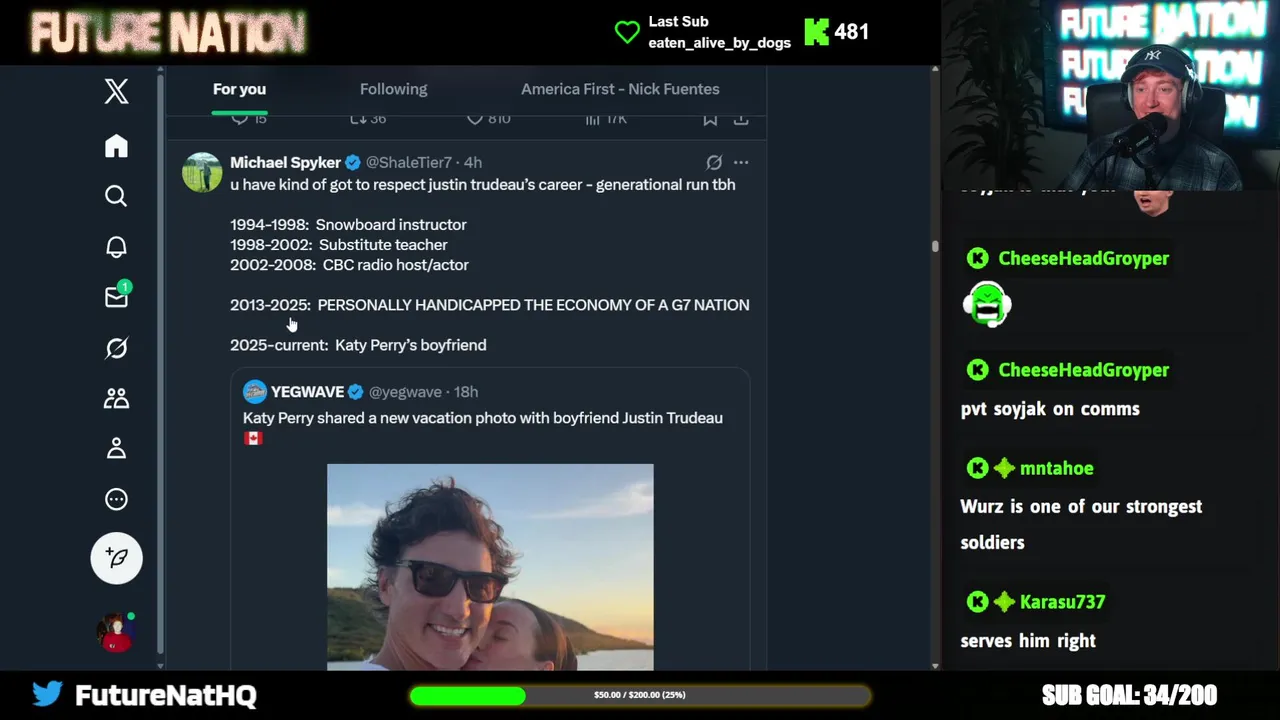Open account avatar at sidebar bottom
Screen dimensions: 1280x720
click(114, 632)
